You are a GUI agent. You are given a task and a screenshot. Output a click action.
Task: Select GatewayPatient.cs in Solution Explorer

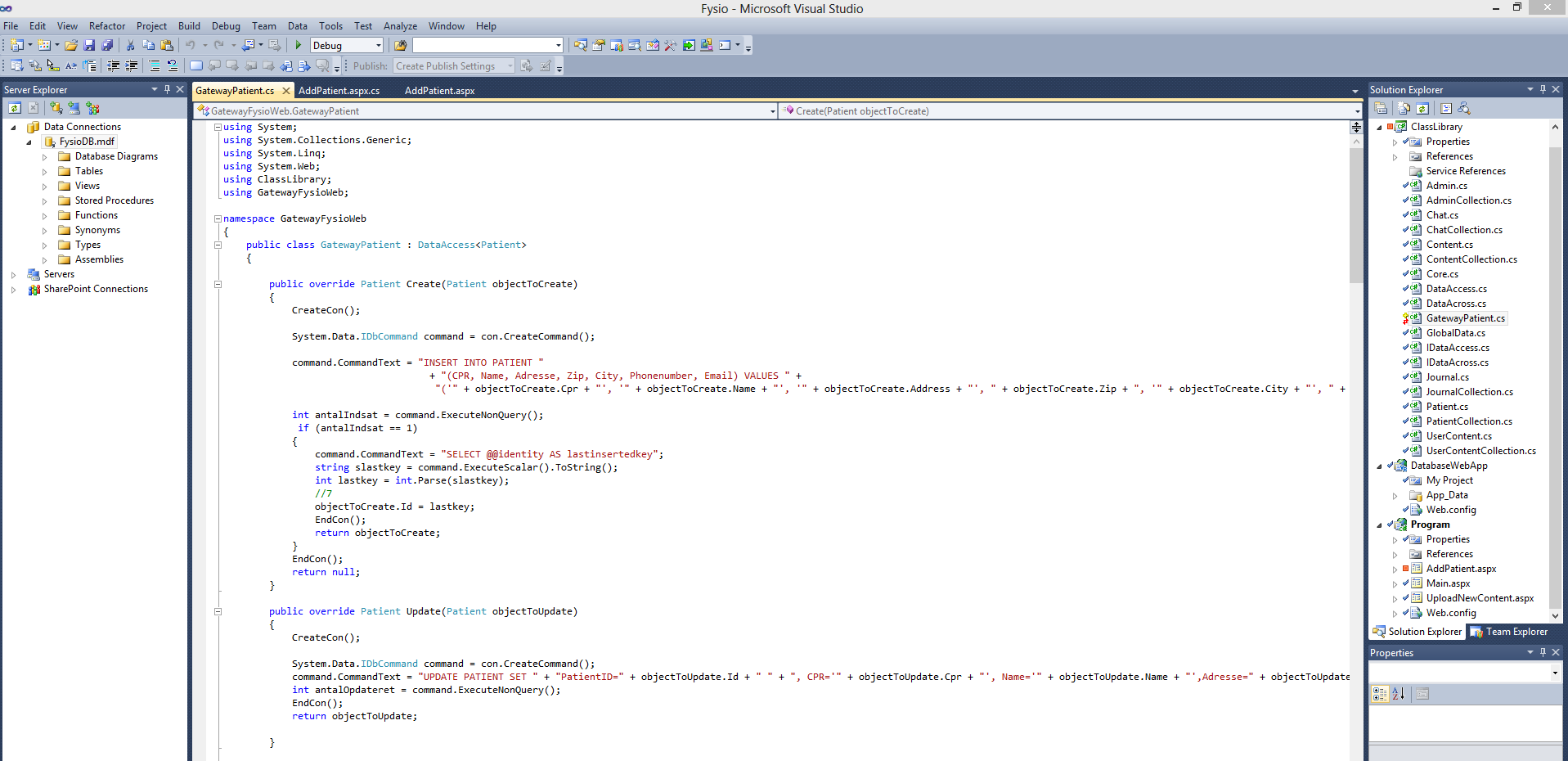[x=1465, y=318]
